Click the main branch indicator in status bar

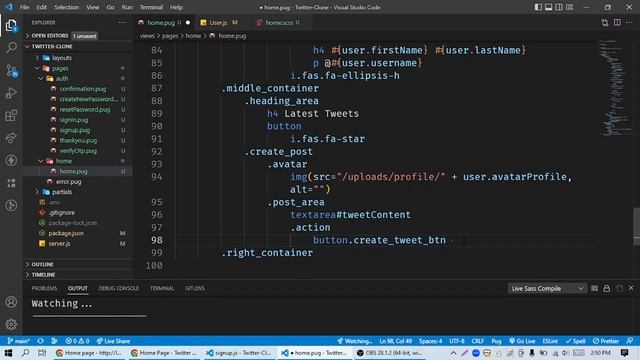(18, 341)
